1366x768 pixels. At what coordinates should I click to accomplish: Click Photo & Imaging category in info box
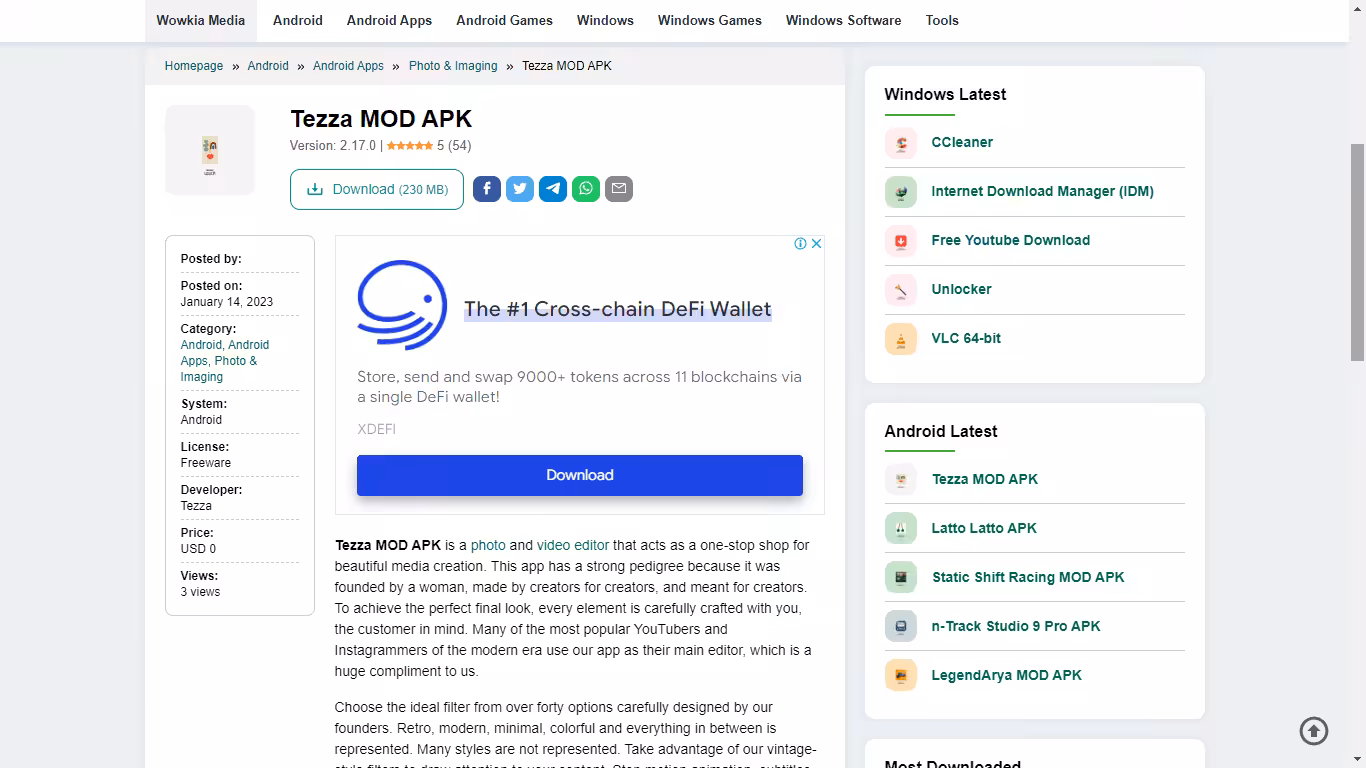[219, 369]
